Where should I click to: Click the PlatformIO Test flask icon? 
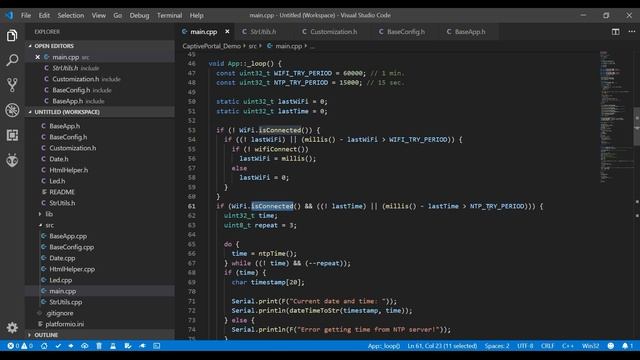(113, 346)
